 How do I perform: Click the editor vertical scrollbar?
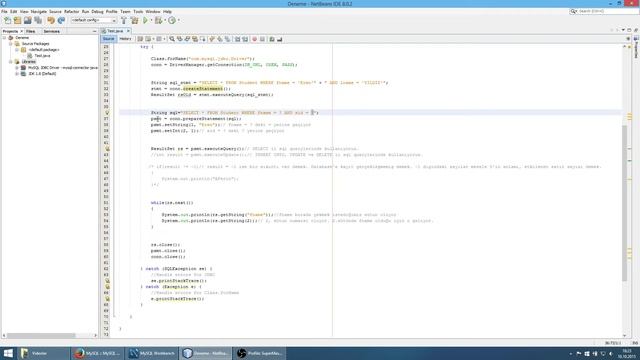624,203
